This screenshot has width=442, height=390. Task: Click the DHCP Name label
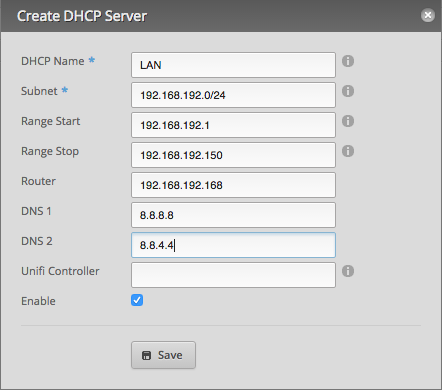click(53, 61)
